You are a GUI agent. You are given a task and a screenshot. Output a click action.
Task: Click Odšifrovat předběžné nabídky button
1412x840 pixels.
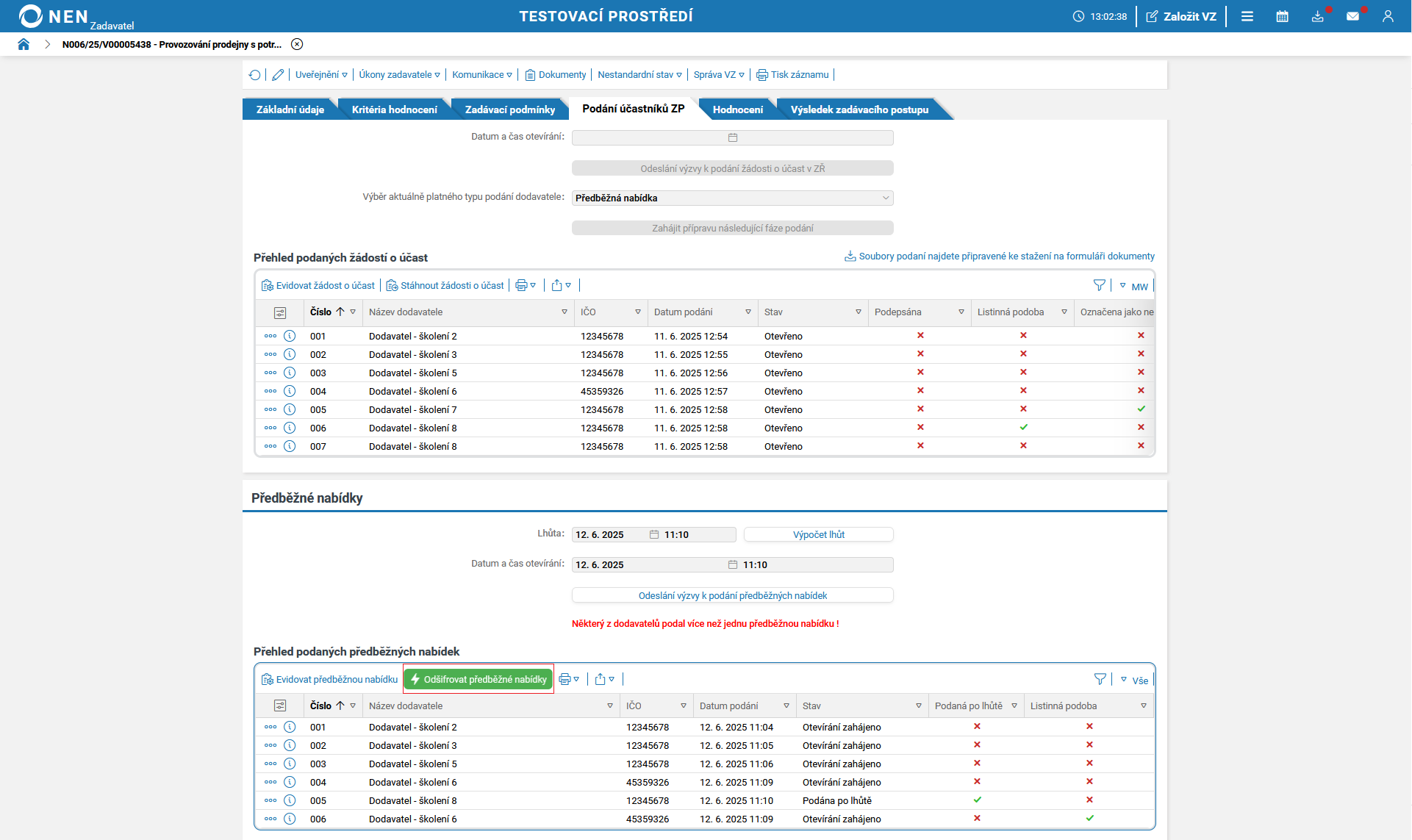[x=479, y=679]
